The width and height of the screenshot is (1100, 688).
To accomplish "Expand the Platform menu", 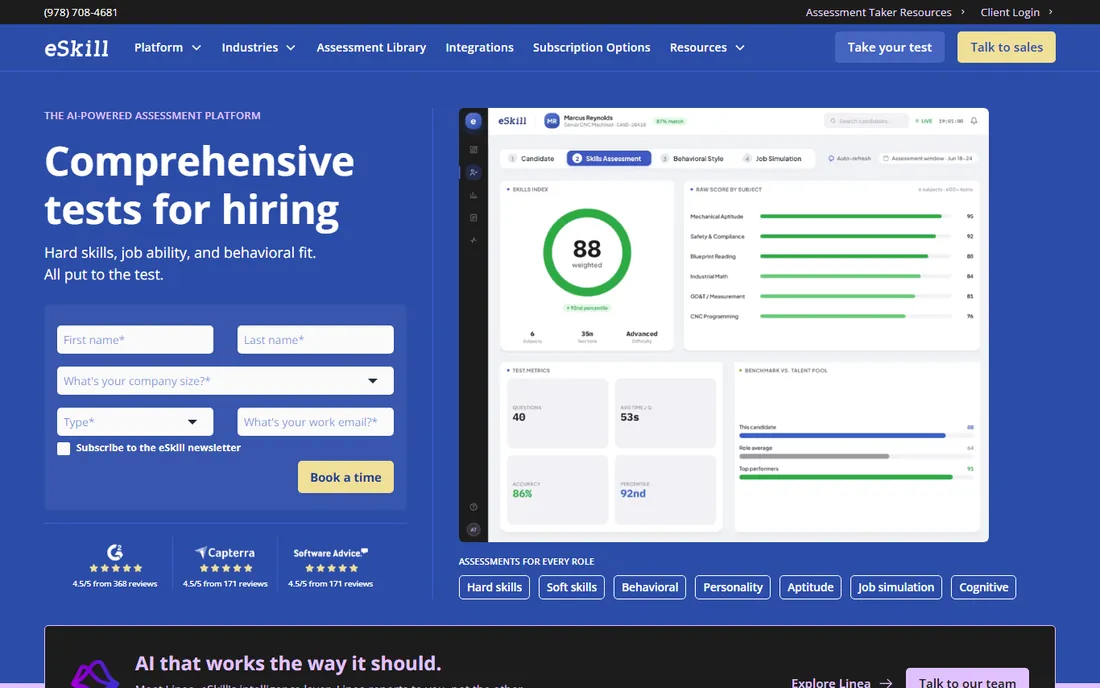I will [168, 48].
